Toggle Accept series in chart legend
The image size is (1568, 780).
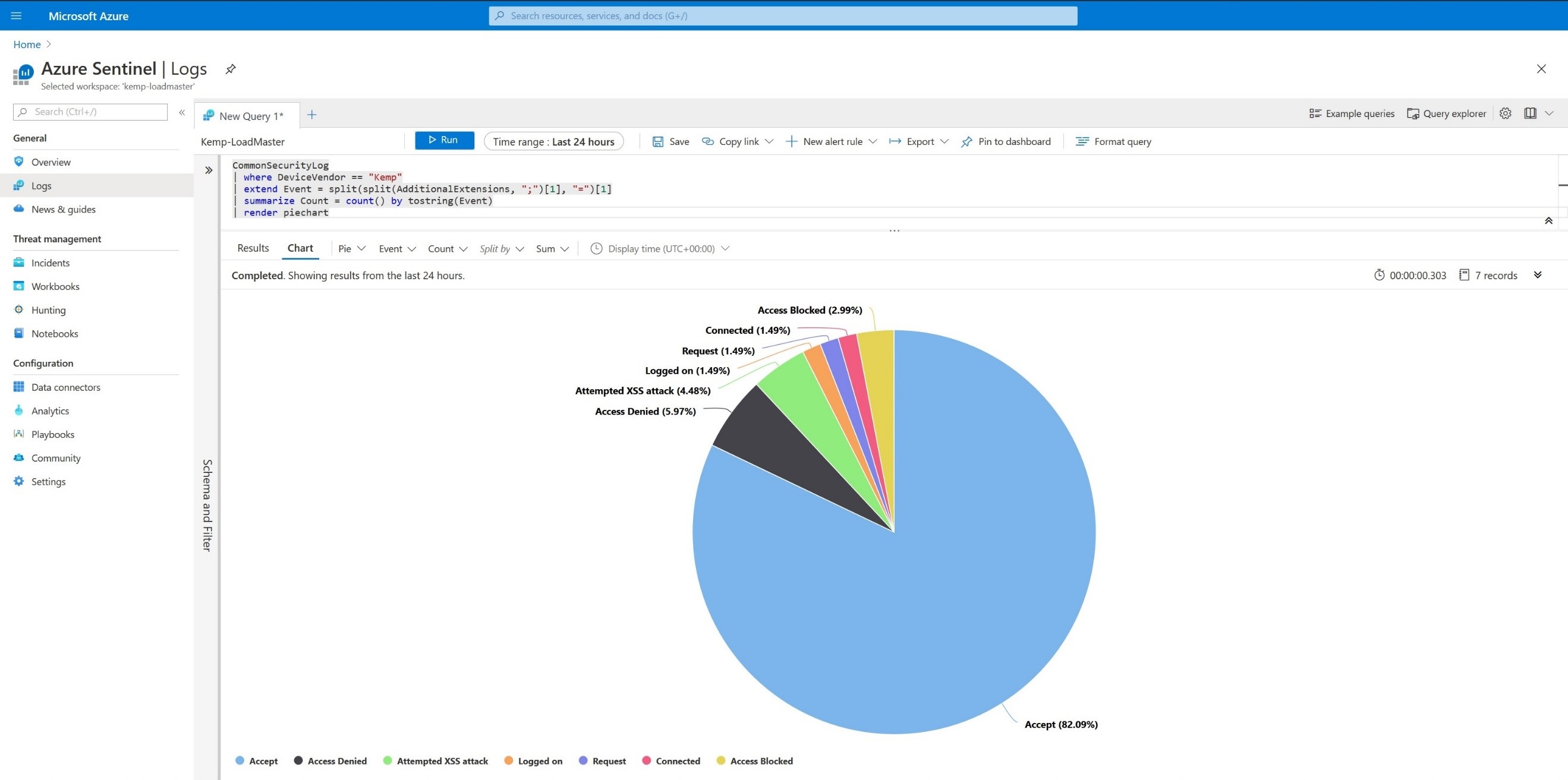[256, 761]
